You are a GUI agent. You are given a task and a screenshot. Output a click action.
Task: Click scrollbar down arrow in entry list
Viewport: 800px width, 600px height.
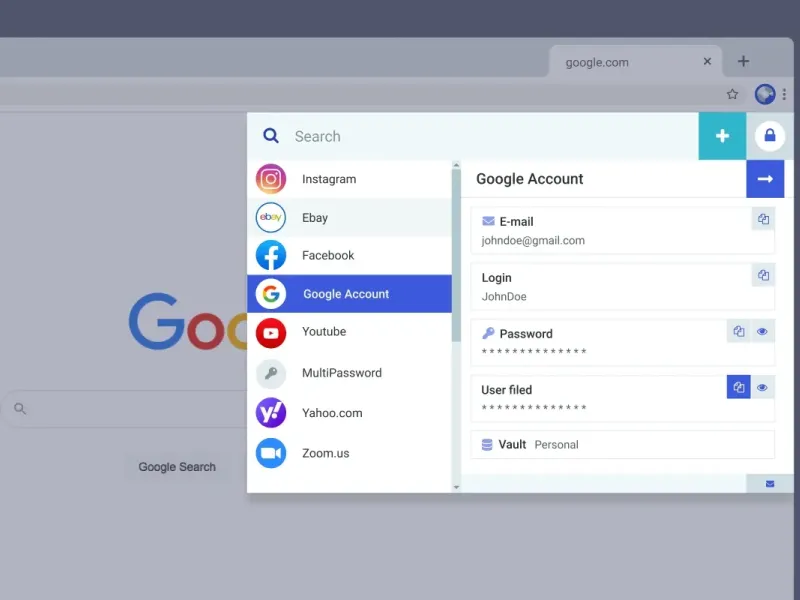(x=456, y=487)
